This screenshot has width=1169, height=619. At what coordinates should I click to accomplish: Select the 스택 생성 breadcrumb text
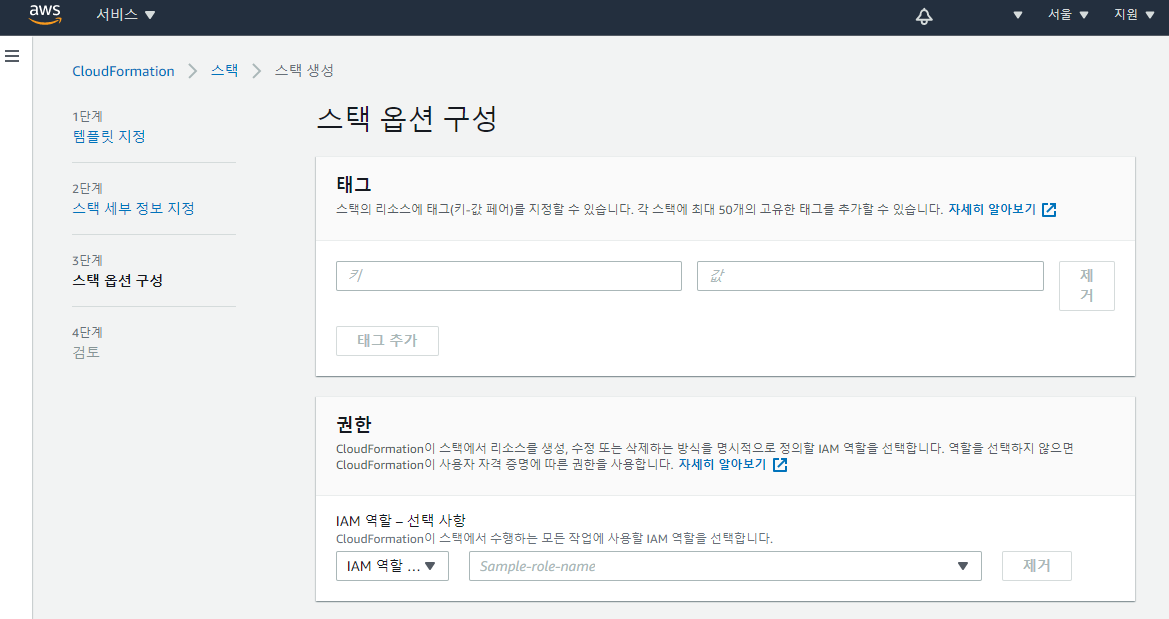pos(304,70)
